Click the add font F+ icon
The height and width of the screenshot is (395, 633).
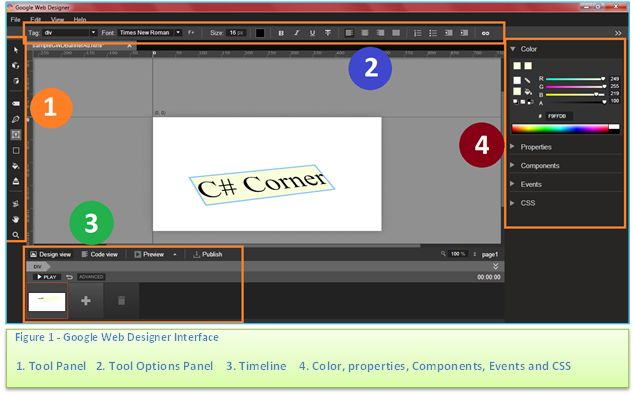tap(191, 32)
